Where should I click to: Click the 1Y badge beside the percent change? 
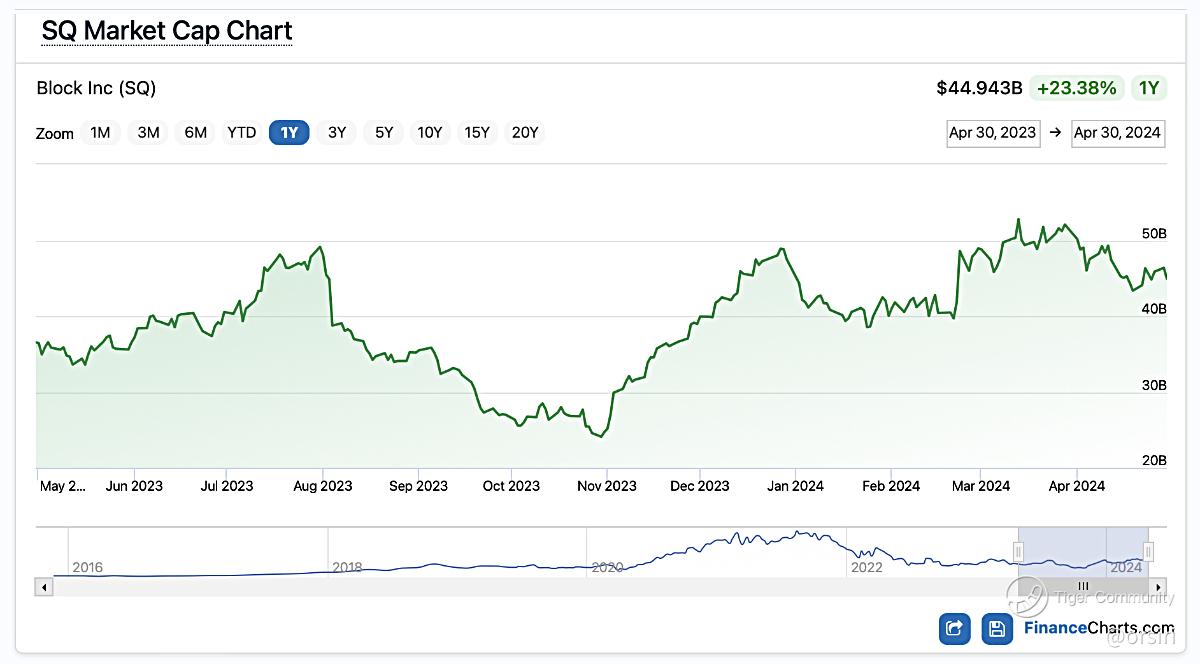(1150, 88)
